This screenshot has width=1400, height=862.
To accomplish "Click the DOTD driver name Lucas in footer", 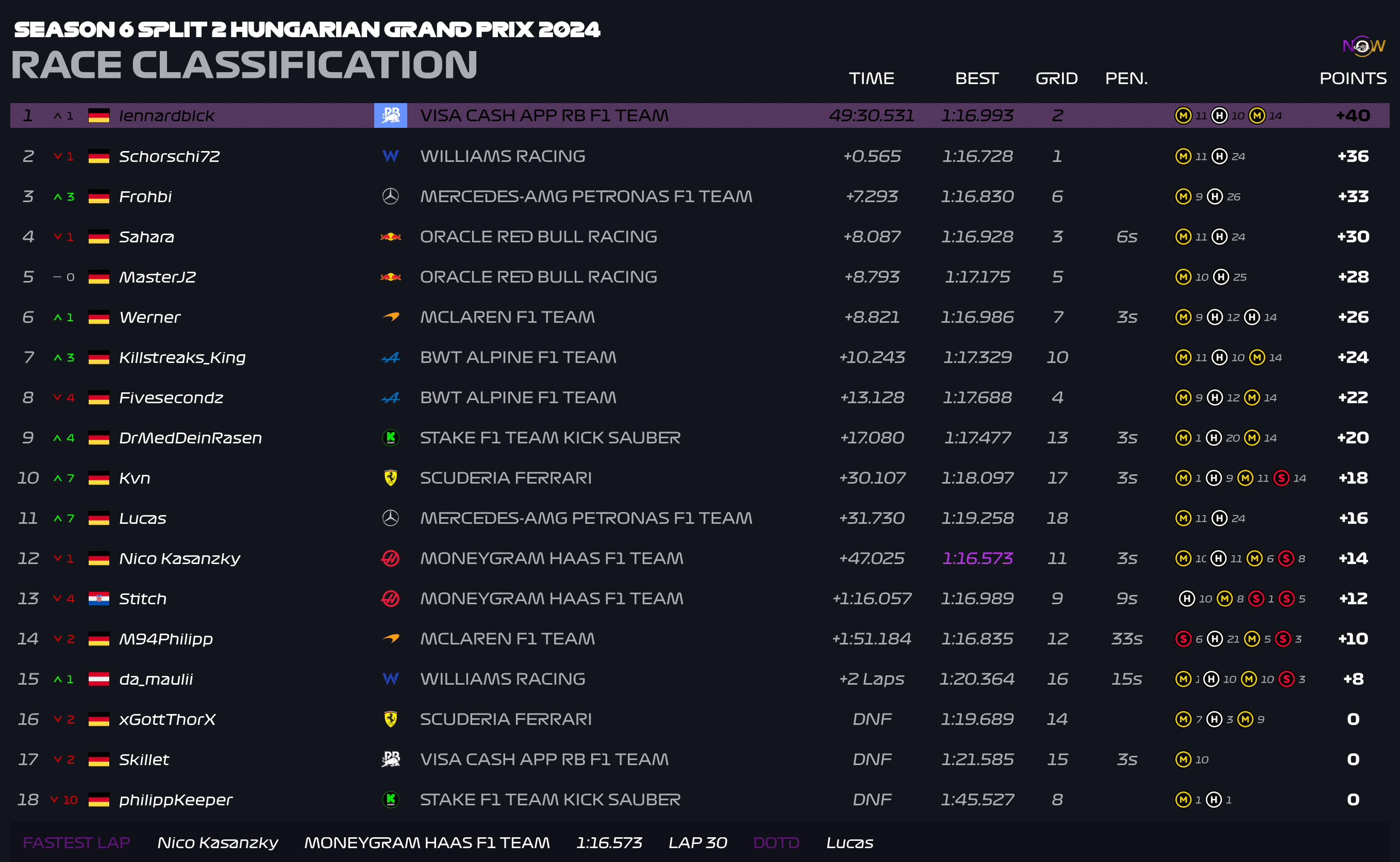I will (x=849, y=842).
